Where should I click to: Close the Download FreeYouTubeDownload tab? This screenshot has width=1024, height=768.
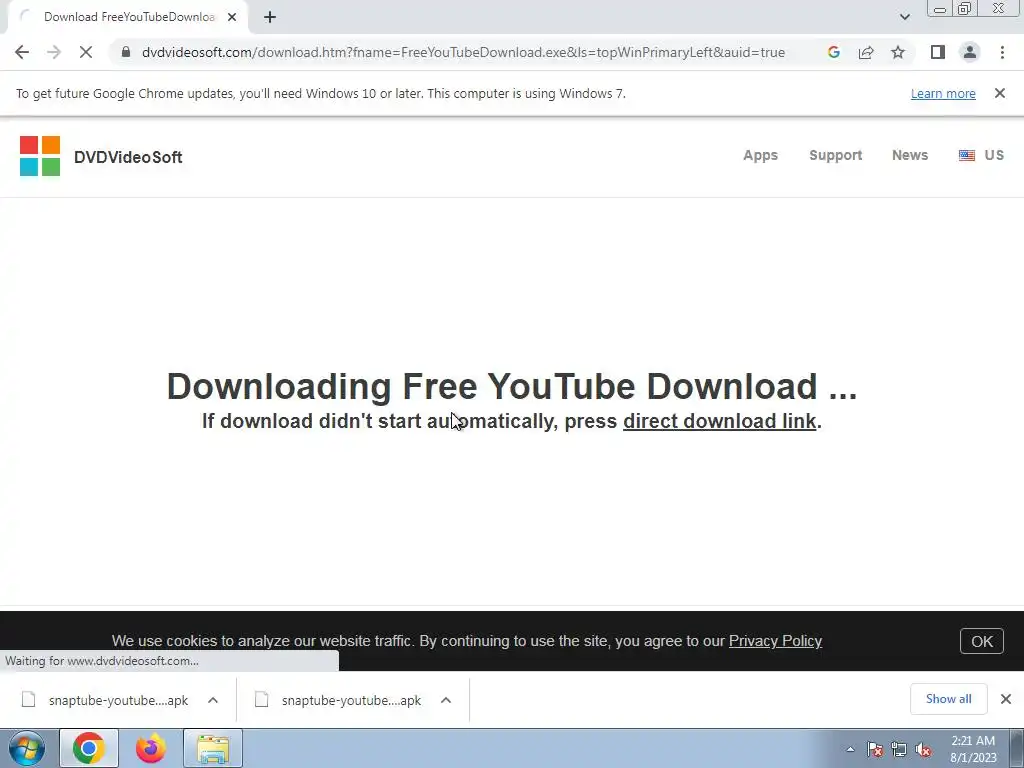coord(232,17)
